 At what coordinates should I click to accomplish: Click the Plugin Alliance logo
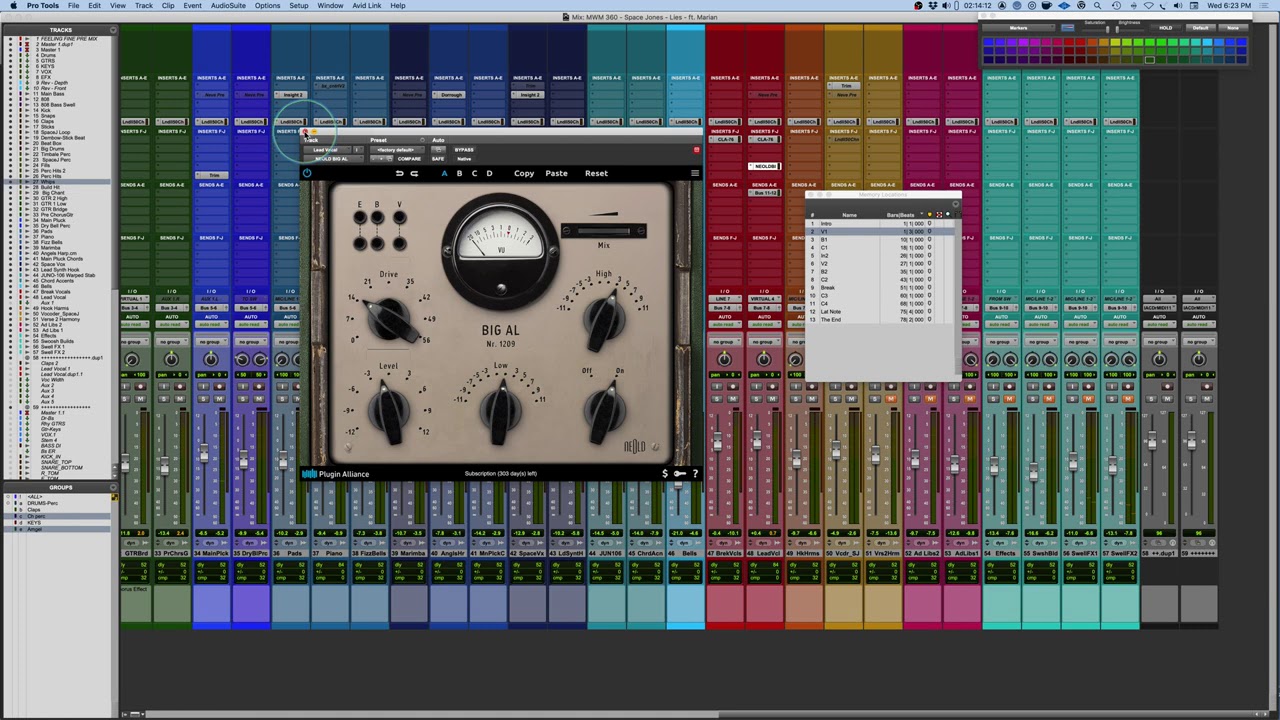click(336, 474)
